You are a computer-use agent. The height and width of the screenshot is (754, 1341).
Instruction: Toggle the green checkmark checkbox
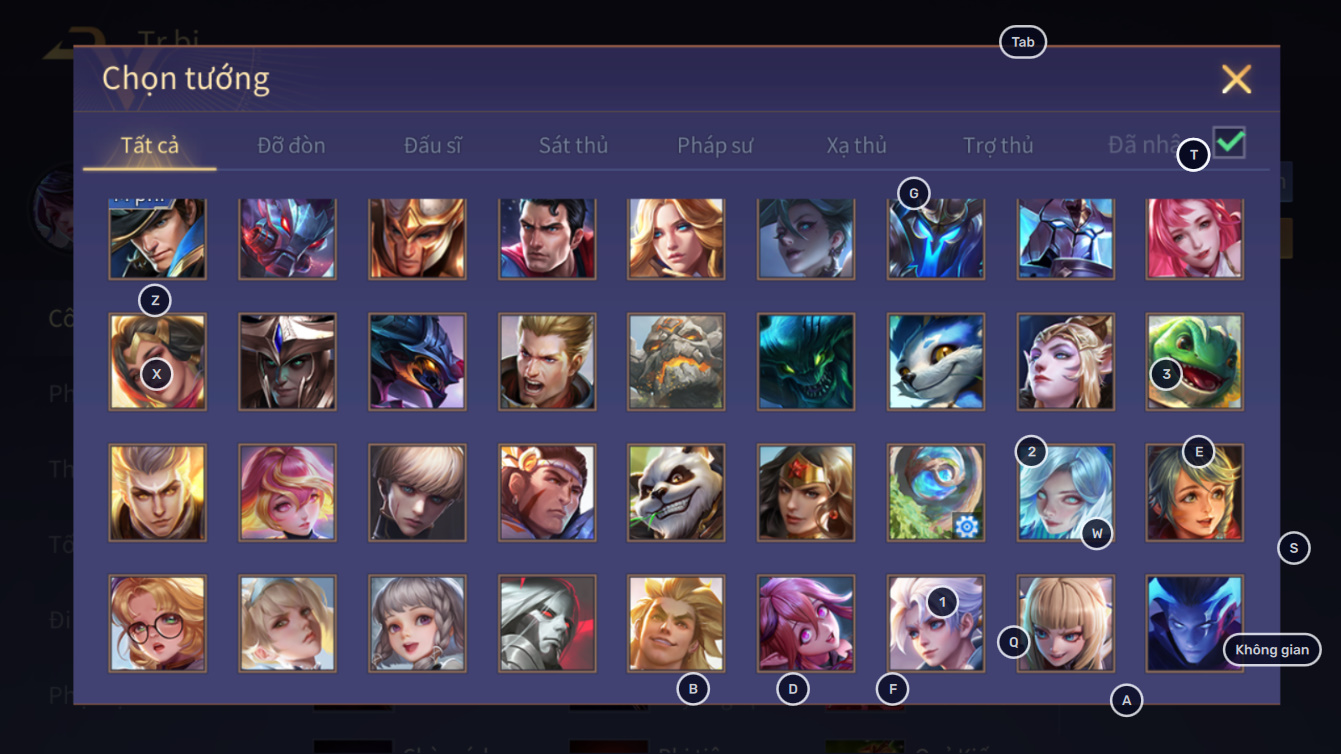(x=1229, y=142)
